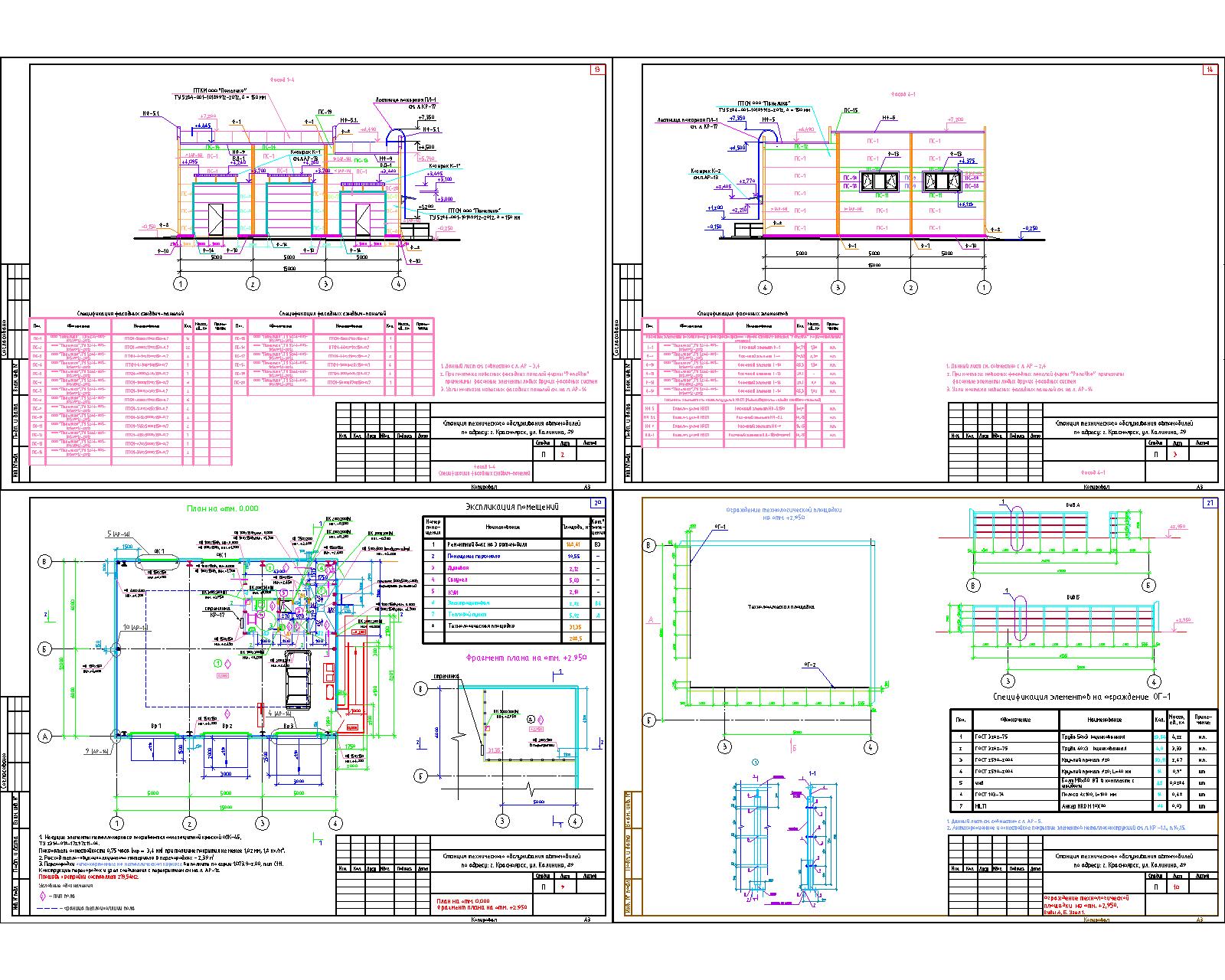Click "+4,500" elevation mark on Фасад 1-4
1225x980 pixels.
[x=428, y=147]
